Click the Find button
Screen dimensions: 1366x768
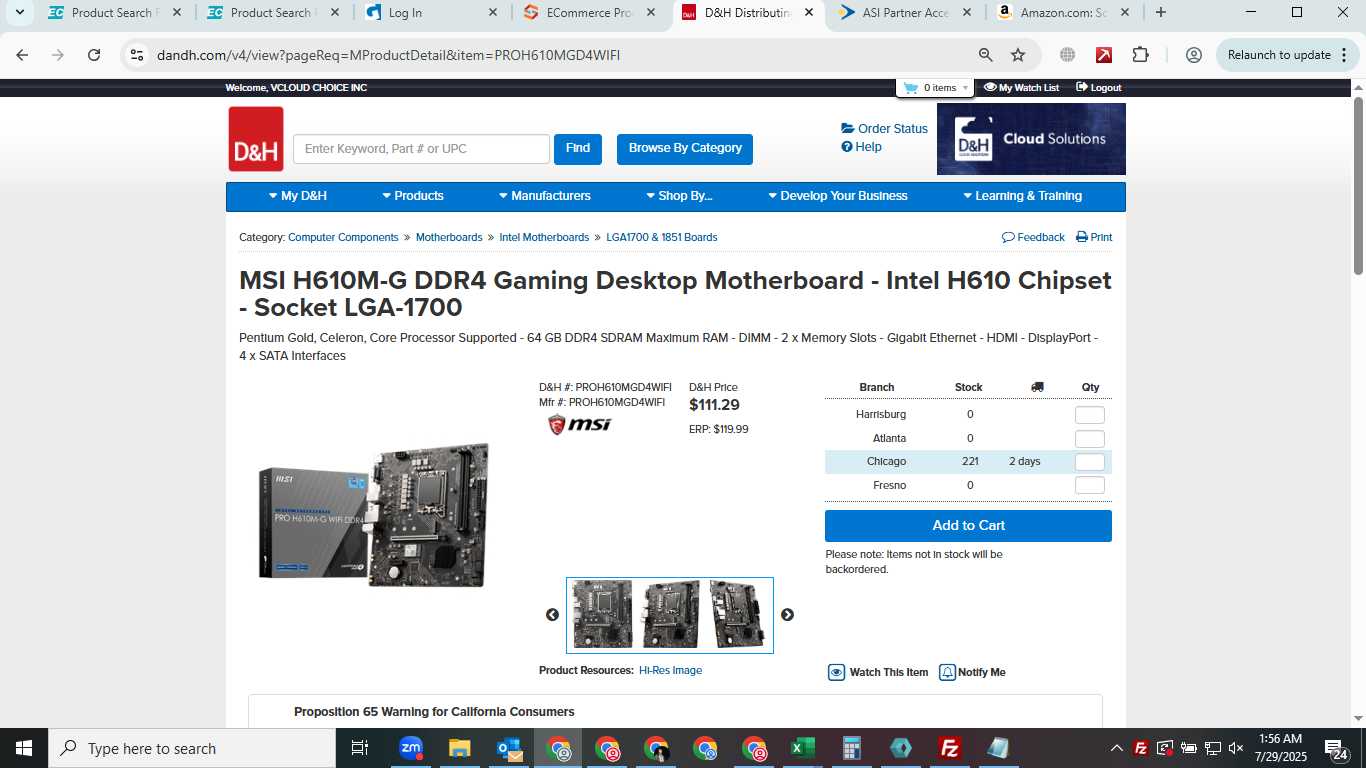tap(578, 149)
